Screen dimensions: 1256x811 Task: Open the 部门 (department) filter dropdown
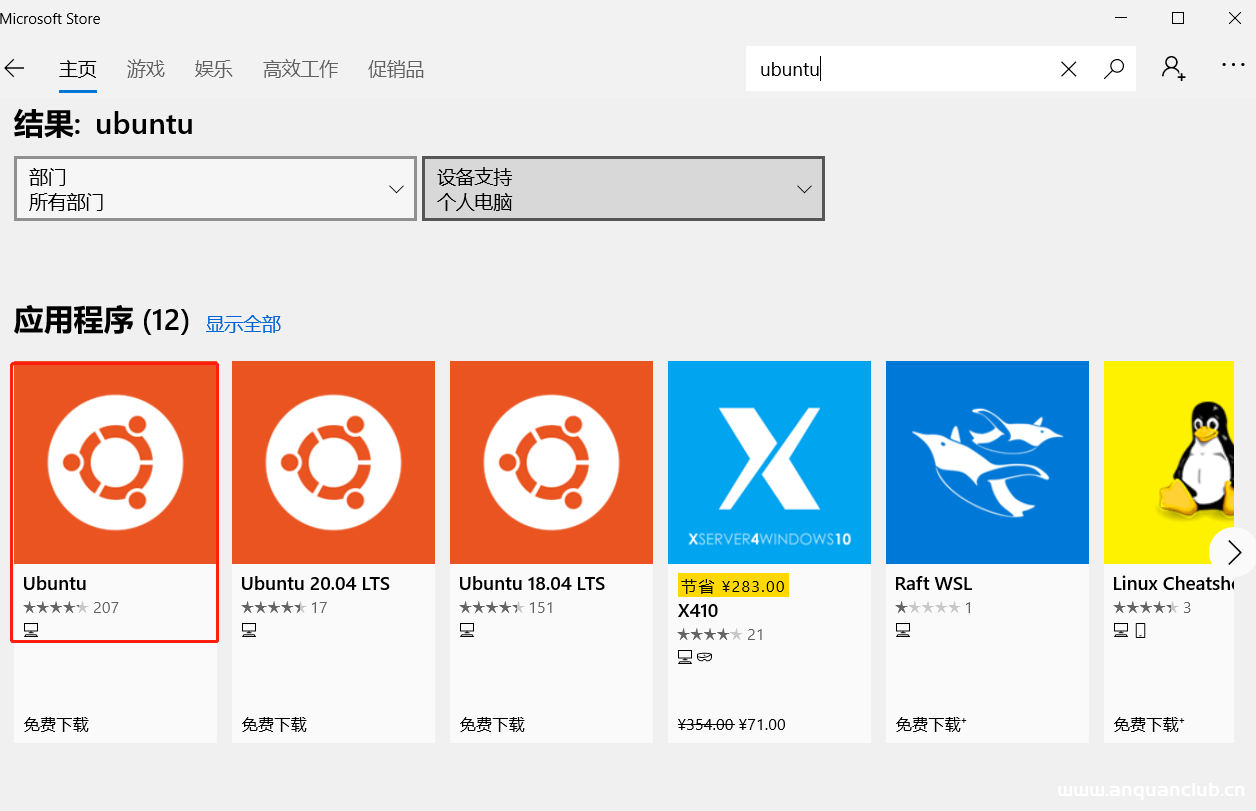[215, 188]
